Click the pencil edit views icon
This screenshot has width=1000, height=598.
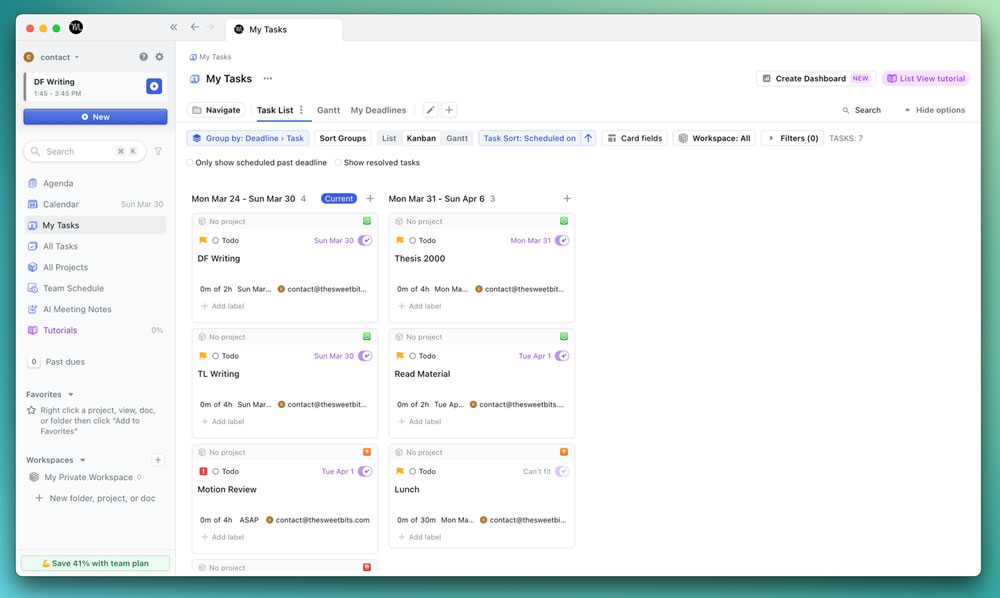click(430, 110)
